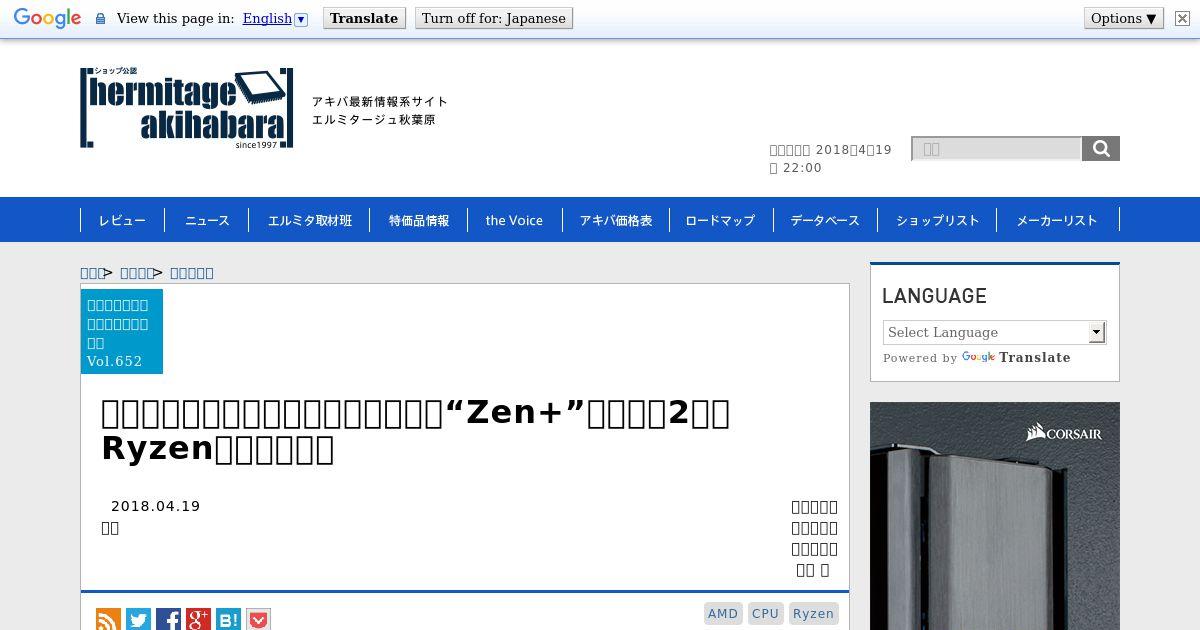
Task: Click the Corsair advertisement banner
Action: coord(995,516)
